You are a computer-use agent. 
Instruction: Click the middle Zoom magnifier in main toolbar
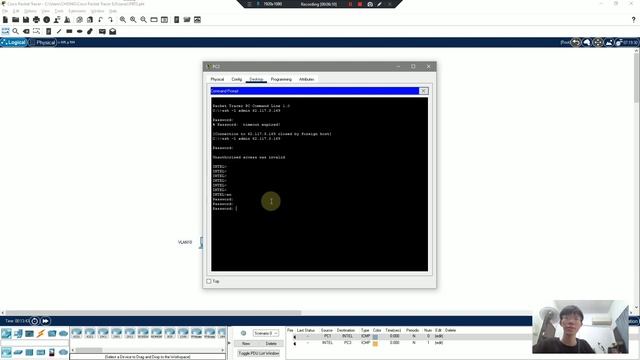point(133,20)
